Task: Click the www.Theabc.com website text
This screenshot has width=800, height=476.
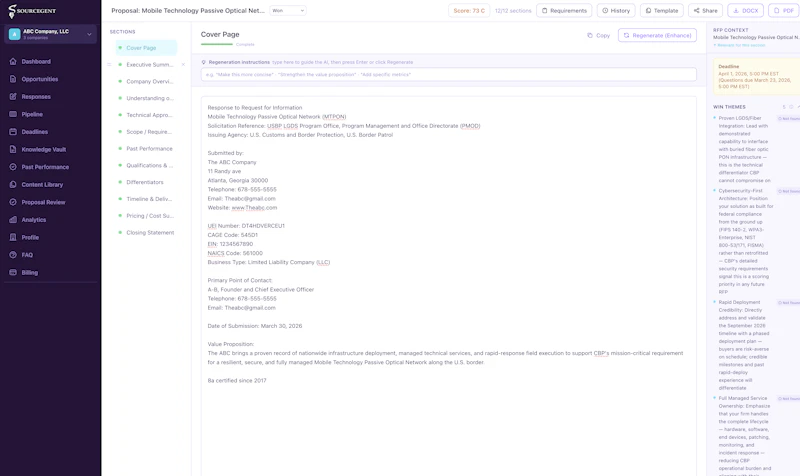Action: 254,208
